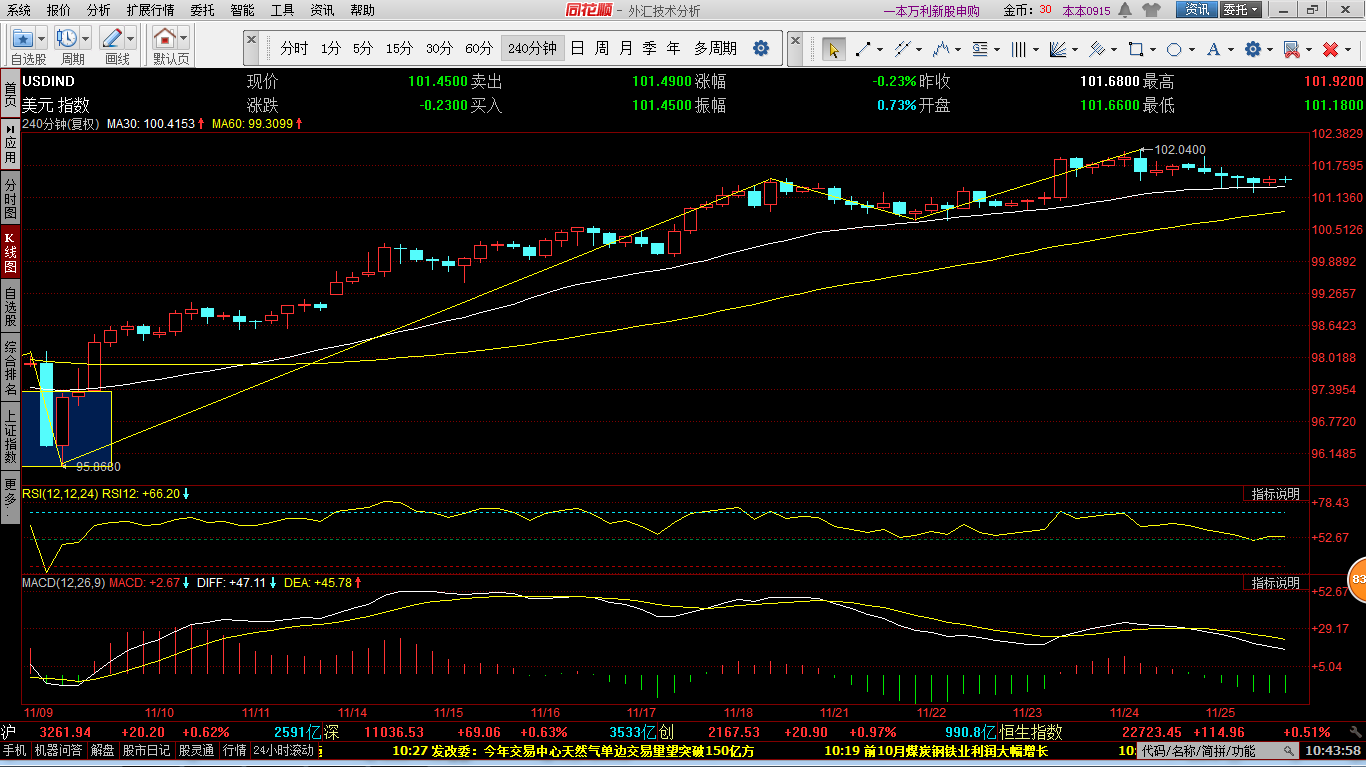Click the 更多 side tab
Screen dimensions: 1366x767
point(9,498)
